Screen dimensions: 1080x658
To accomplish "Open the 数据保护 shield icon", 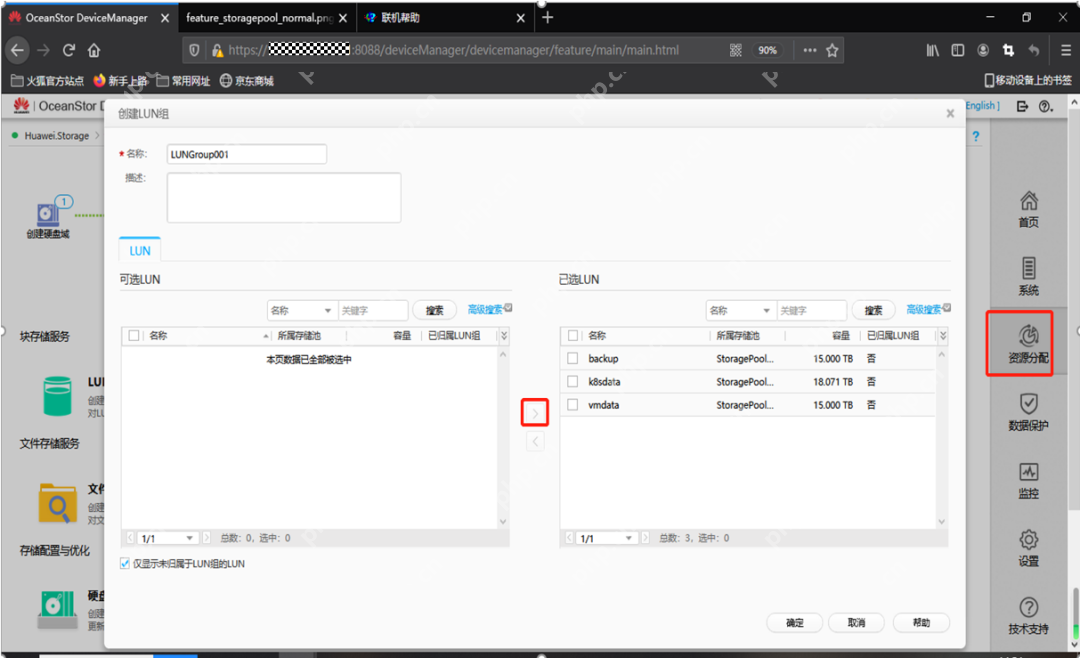I will (x=1028, y=410).
